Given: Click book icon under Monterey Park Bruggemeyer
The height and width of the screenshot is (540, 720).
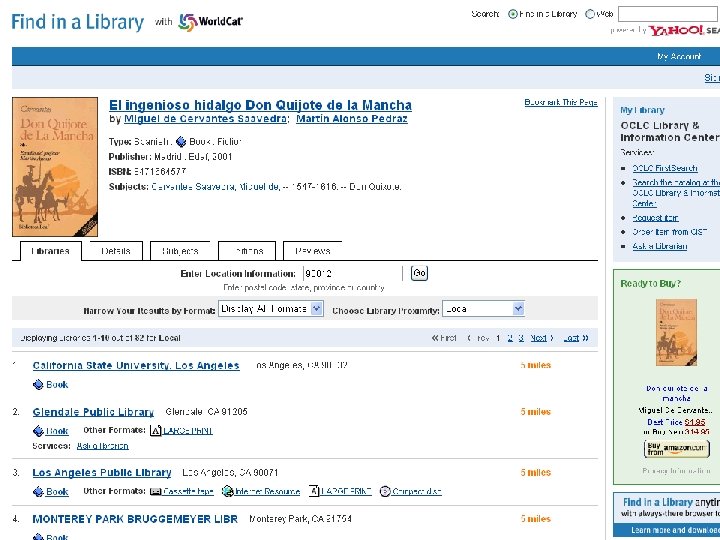Looking at the screenshot, I should [38, 536].
